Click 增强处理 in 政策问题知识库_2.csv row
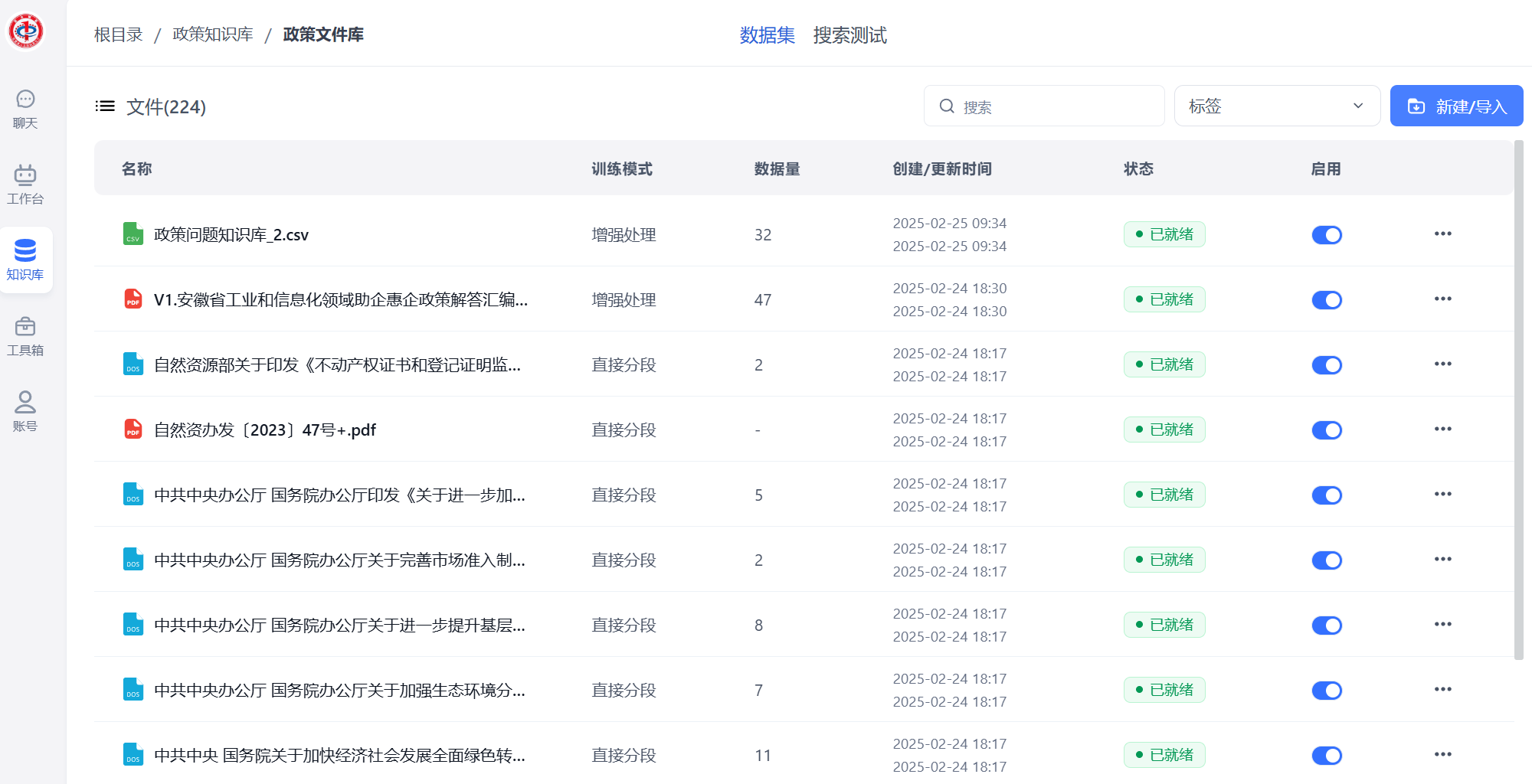 coord(624,234)
